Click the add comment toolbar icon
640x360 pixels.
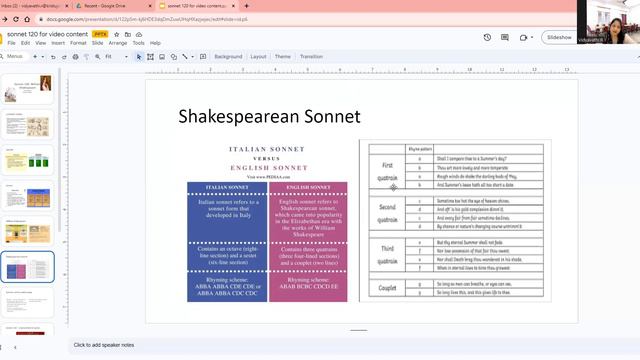coord(203,57)
